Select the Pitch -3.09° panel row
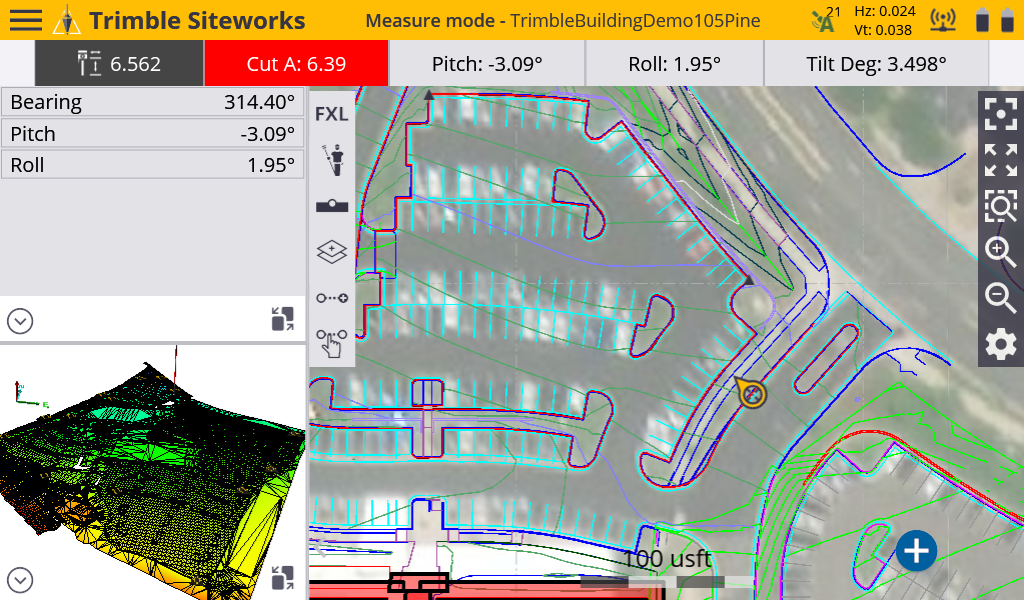 153,134
